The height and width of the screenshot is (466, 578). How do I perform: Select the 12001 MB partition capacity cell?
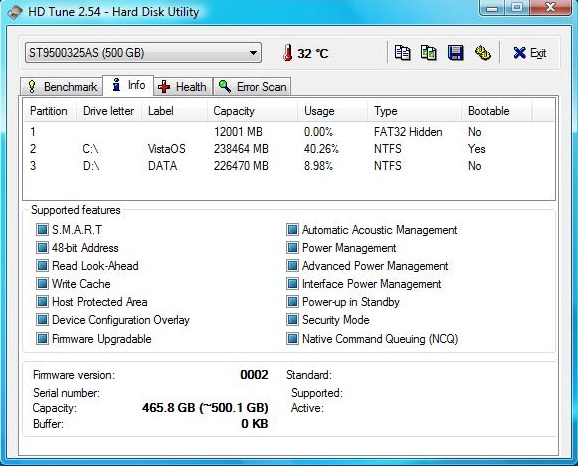[238, 132]
